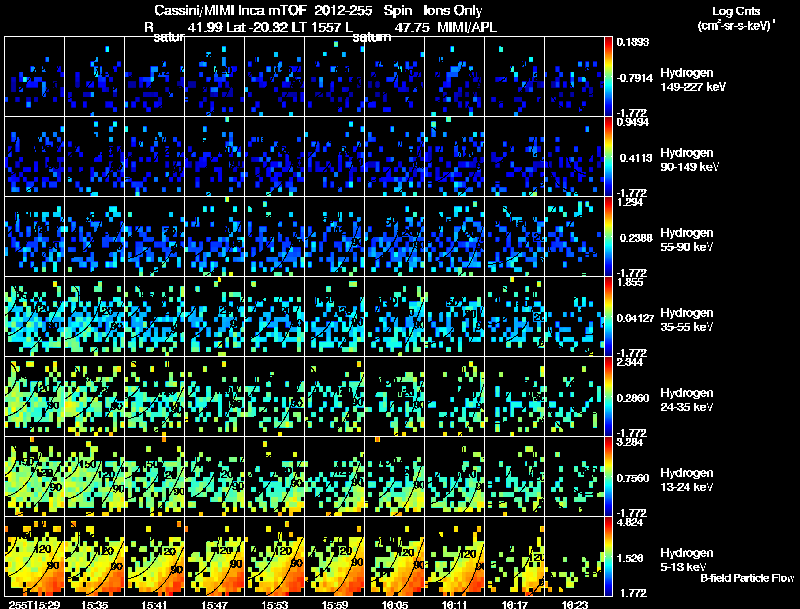
Task: Click the 'Hydrogen 5-13 keV' row label
Action: click(x=687, y=560)
